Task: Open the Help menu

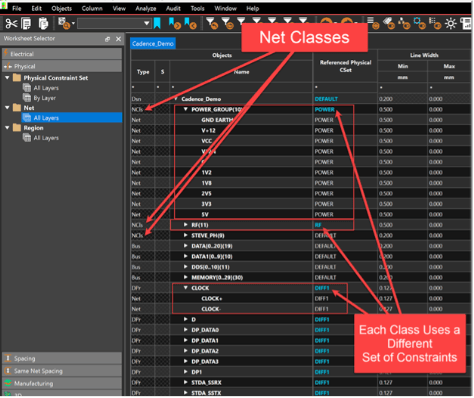Action: click(x=252, y=8)
